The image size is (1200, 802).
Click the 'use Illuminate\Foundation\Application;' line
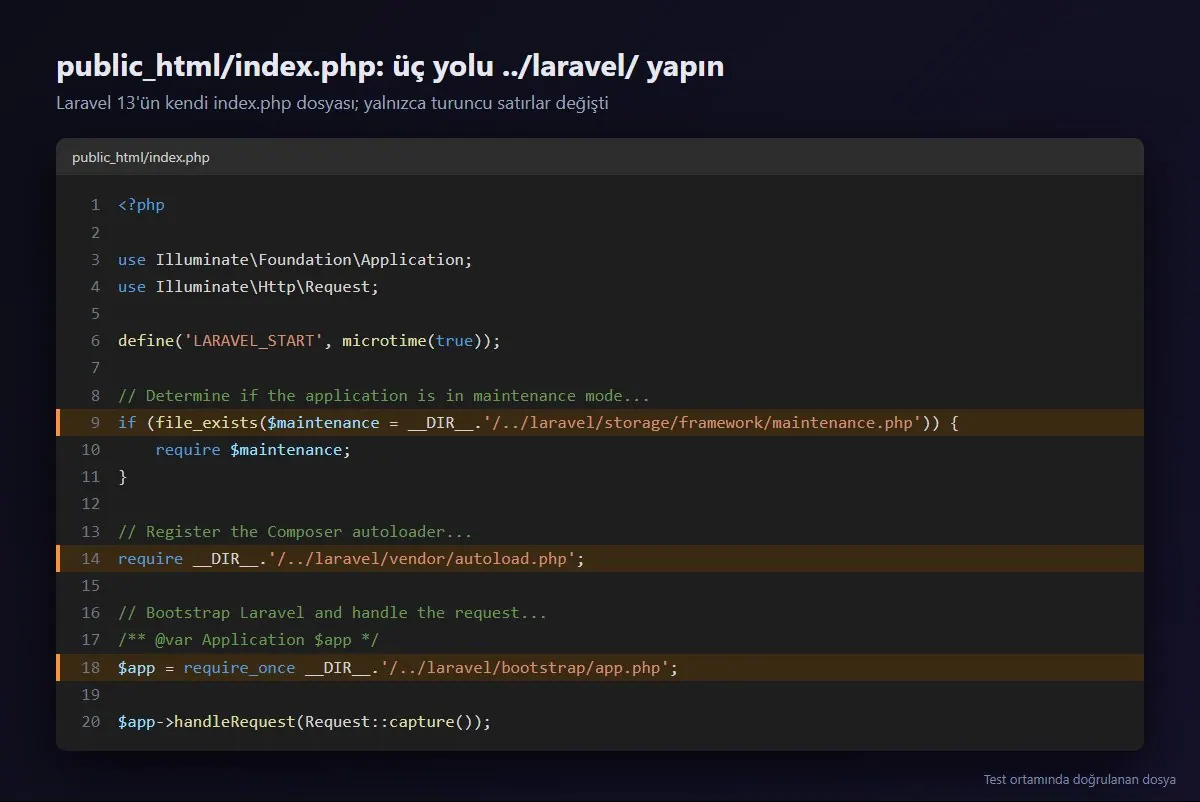tap(295, 259)
